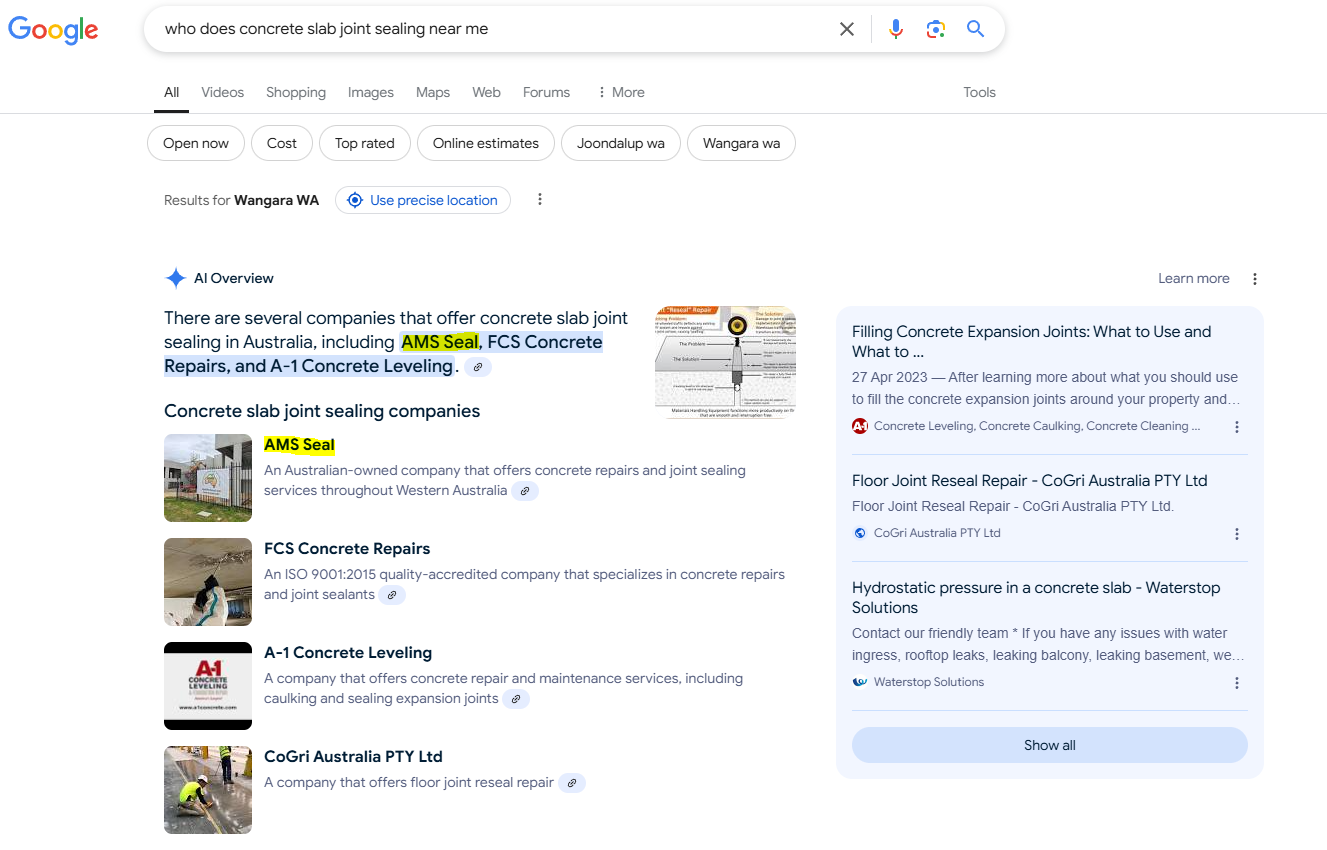Select the All tab
Image resolution: width=1327 pixels, height=850 pixels.
[172, 92]
